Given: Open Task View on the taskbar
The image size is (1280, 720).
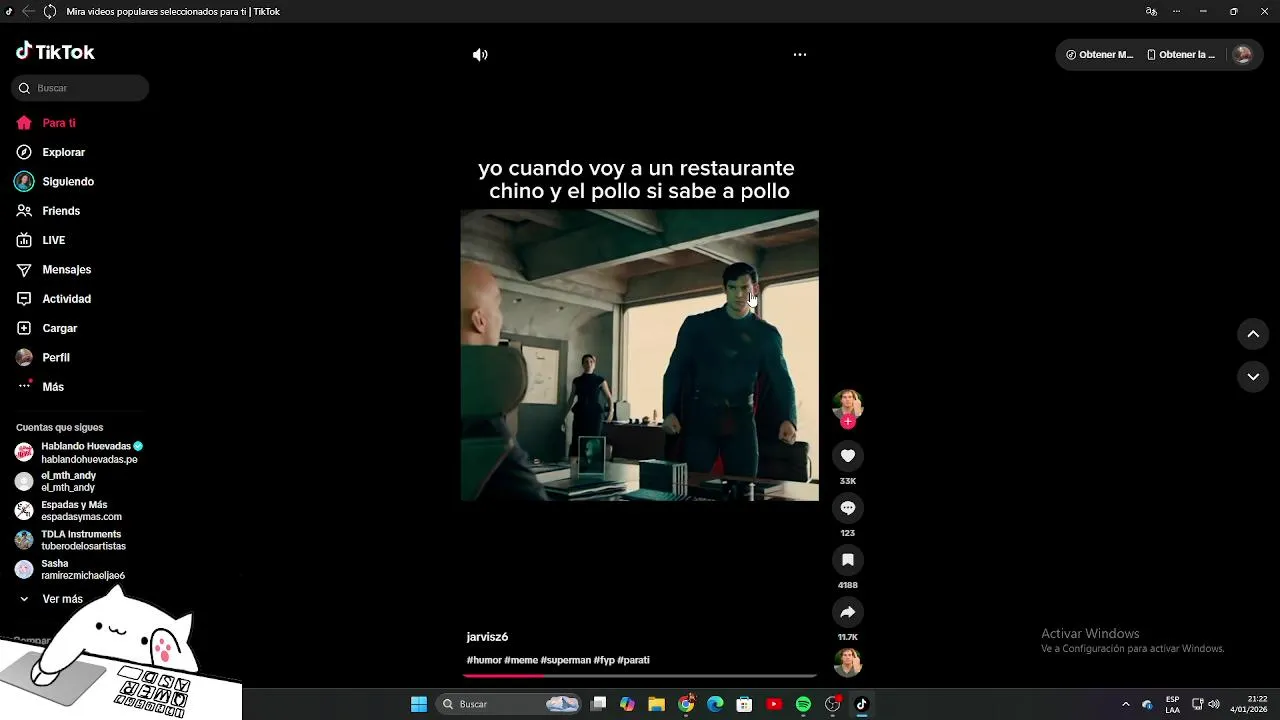Looking at the screenshot, I should [598, 704].
